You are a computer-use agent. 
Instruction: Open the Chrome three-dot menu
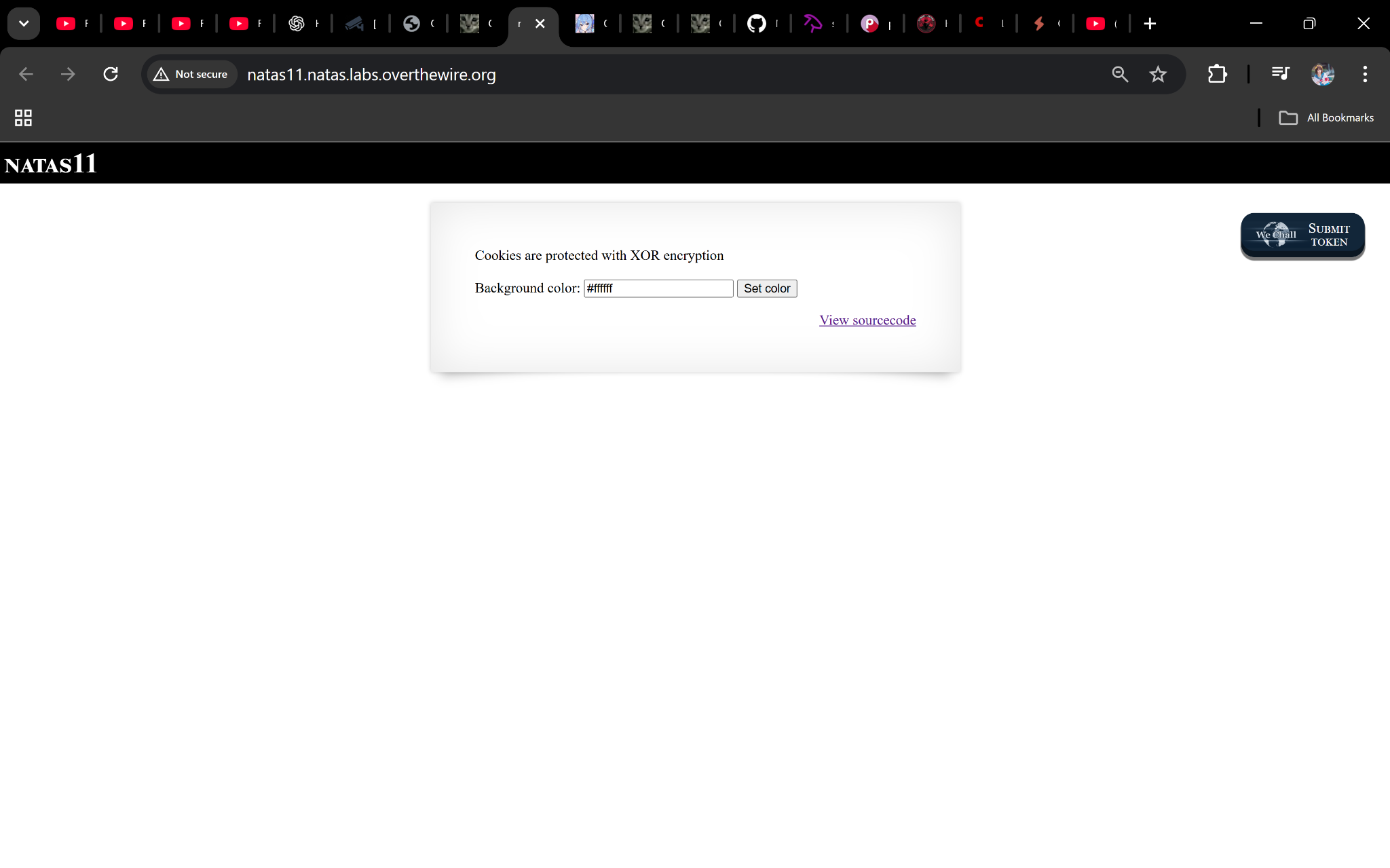pyautogui.click(x=1365, y=74)
